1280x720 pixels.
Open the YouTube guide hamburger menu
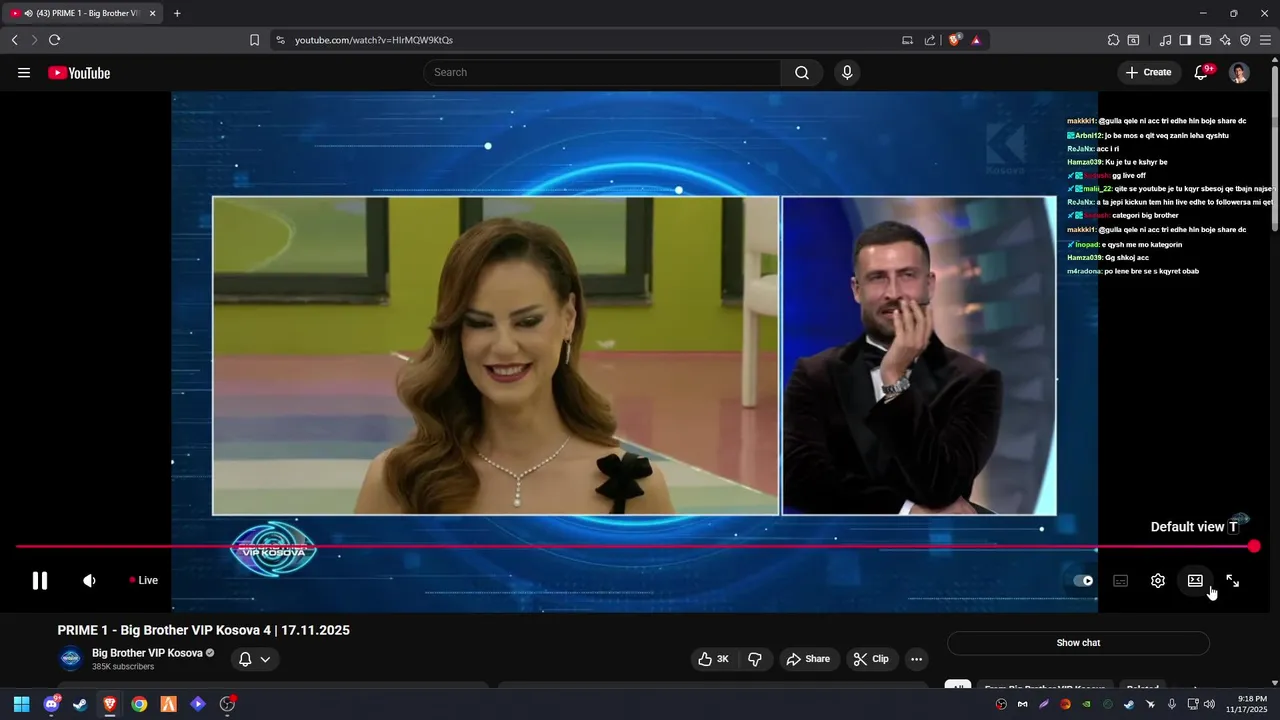pos(24,72)
